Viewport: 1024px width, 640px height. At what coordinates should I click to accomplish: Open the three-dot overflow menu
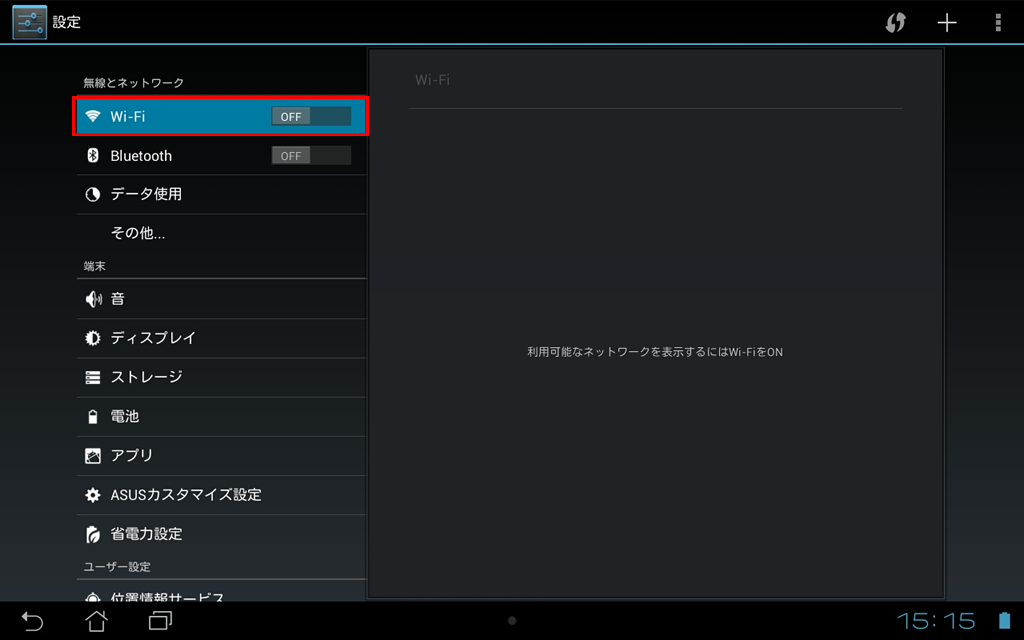(x=997, y=23)
